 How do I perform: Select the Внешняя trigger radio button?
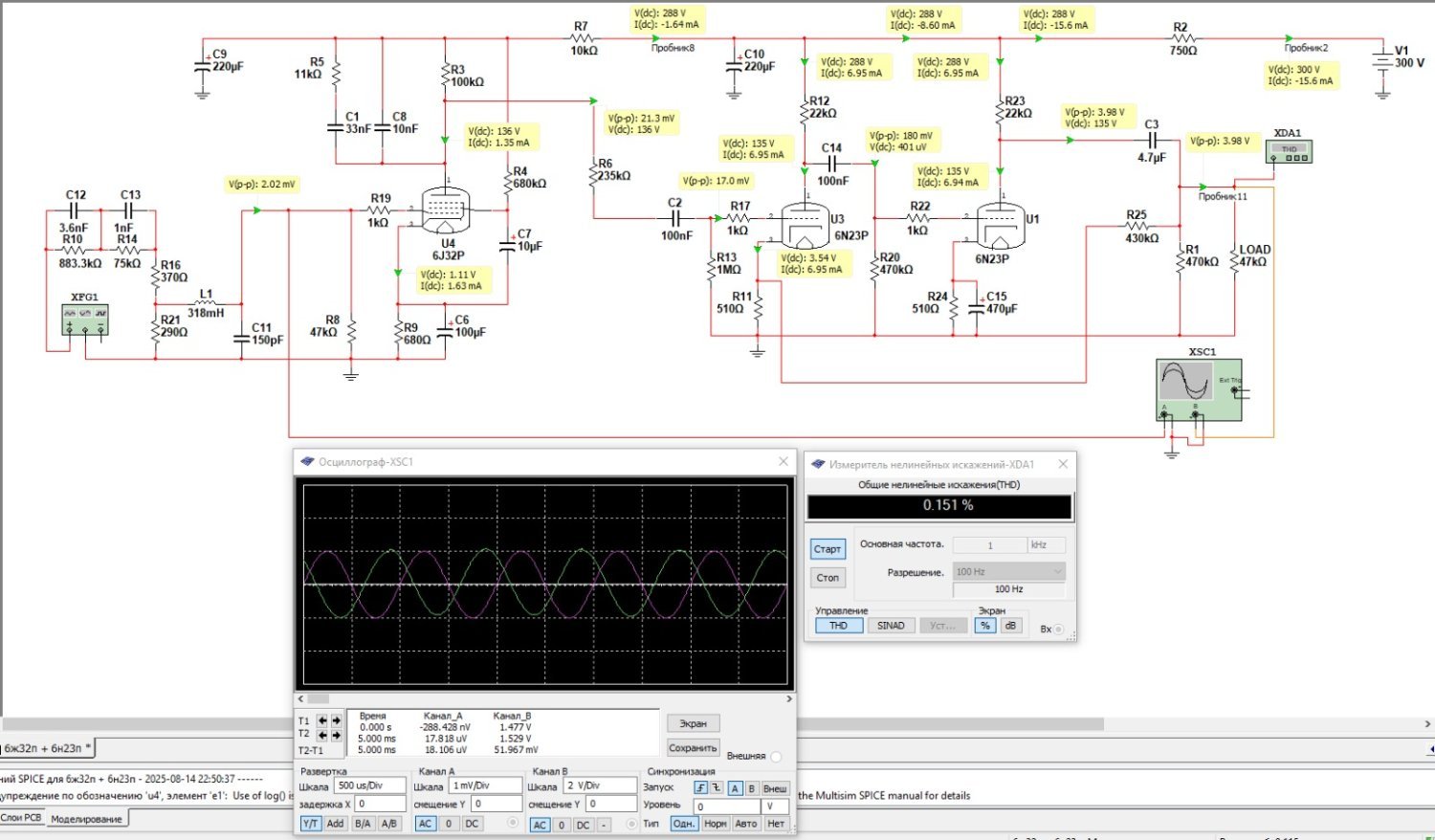point(776,757)
